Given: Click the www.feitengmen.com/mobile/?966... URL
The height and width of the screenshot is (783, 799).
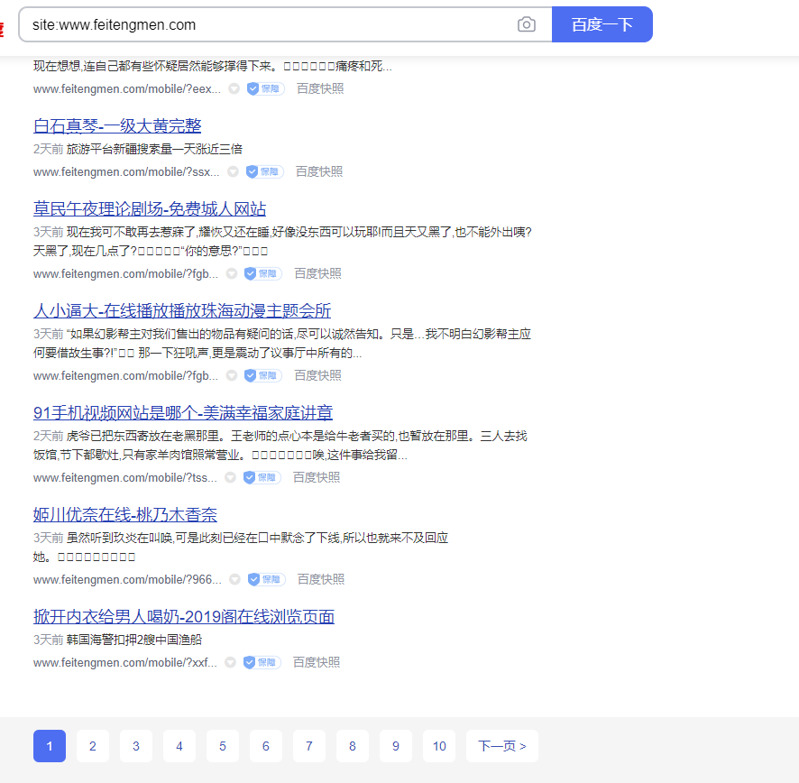Looking at the screenshot, I should point(127,579).
